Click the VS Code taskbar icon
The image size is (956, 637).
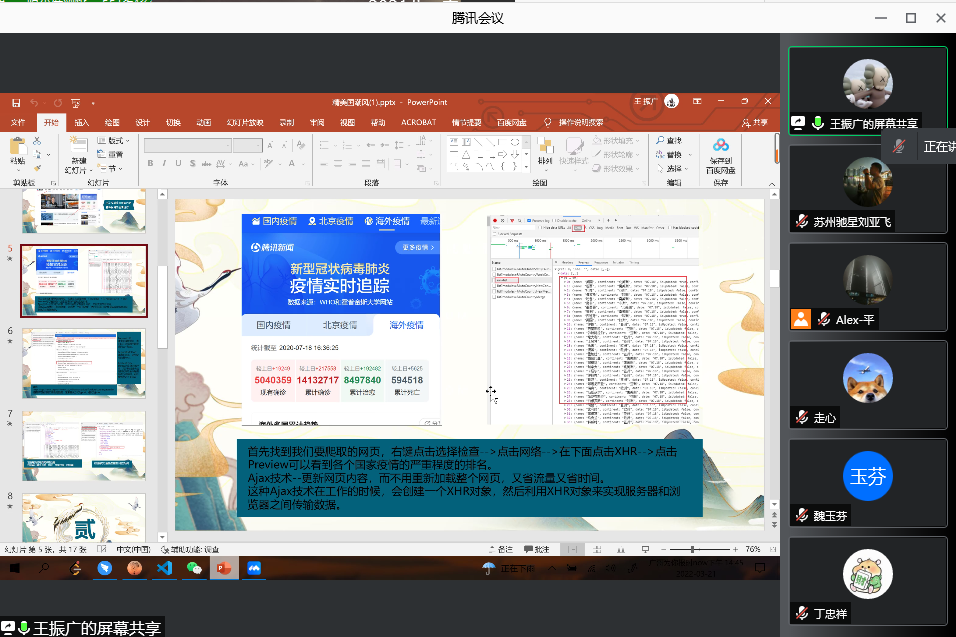(164, 568)
